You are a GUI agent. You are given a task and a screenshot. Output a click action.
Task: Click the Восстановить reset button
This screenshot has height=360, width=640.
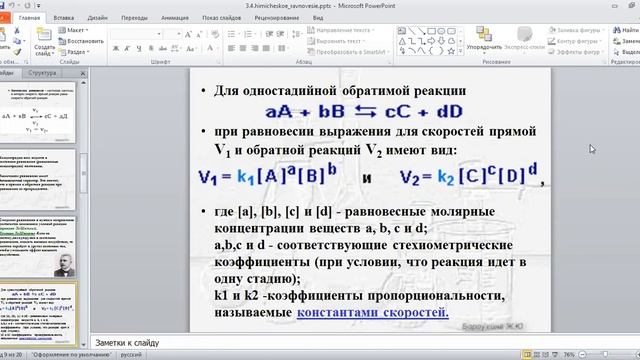pos(81,41)
